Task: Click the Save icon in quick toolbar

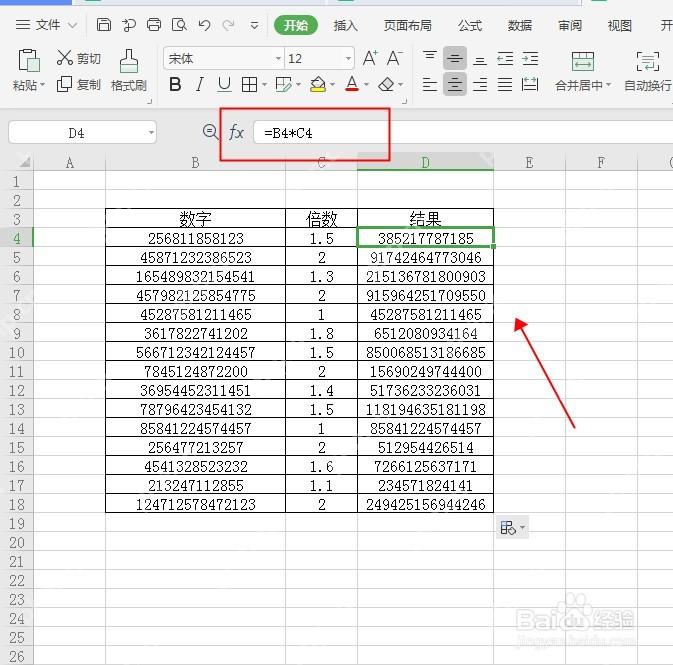Action: [103, 25]
